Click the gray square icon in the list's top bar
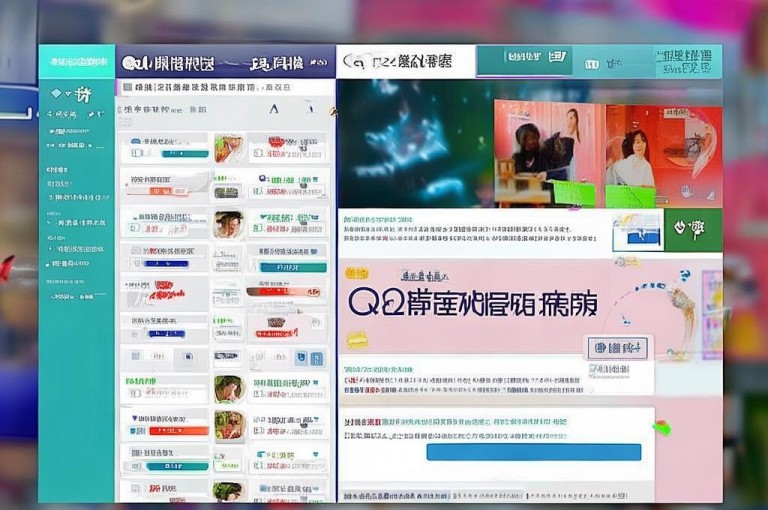Screen dimensions: 768x510 pyautogui.click(x=127, y=87)
